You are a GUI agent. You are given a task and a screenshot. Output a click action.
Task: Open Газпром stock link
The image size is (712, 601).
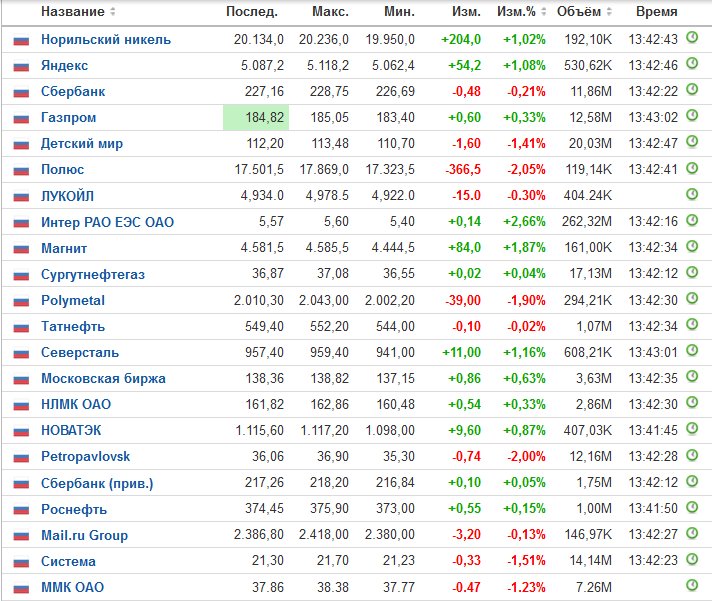pos(69,118)
